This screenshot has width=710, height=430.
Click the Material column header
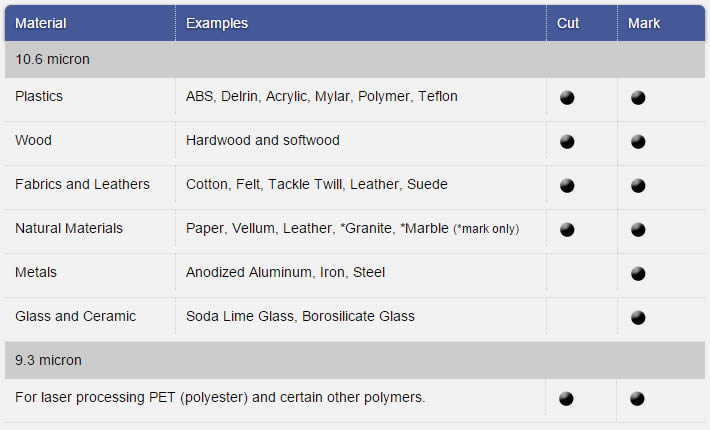click(41, 23)
